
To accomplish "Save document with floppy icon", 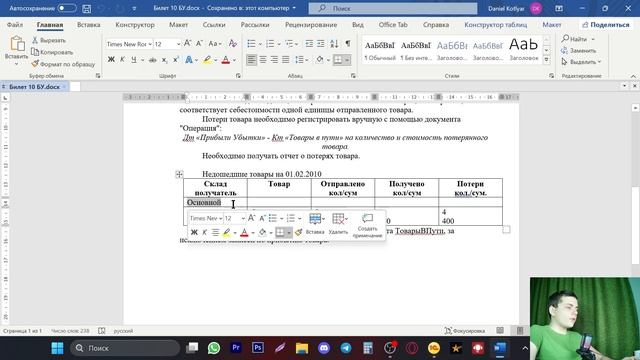I will tap(87, 8).
